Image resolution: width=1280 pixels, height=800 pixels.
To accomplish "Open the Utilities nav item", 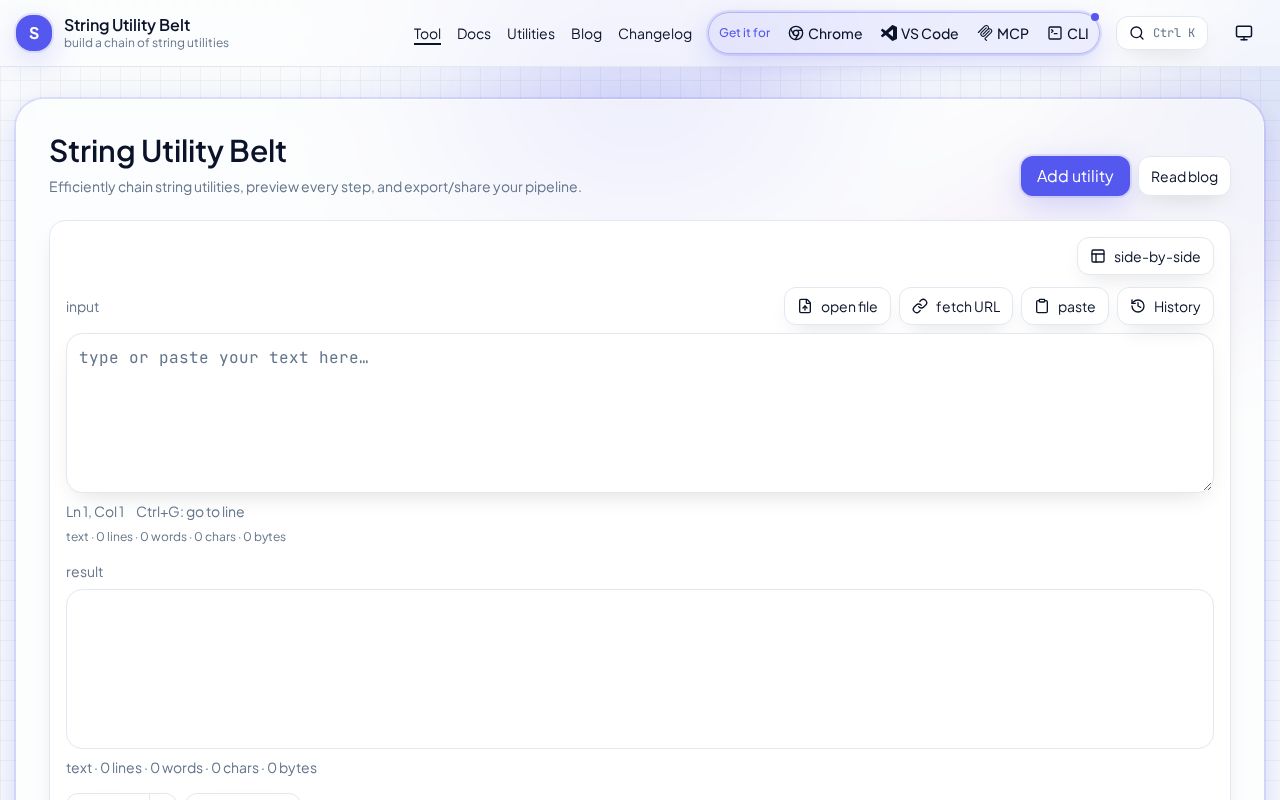I will (x=531, y=33).
